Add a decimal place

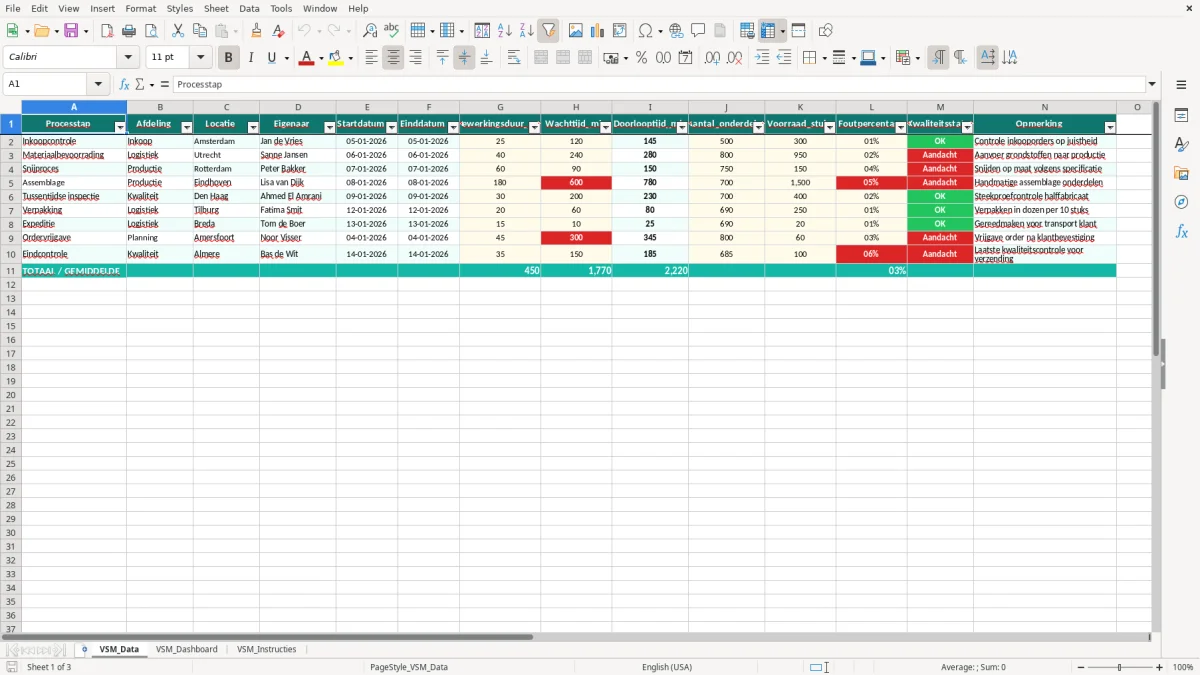pos(712,58)
